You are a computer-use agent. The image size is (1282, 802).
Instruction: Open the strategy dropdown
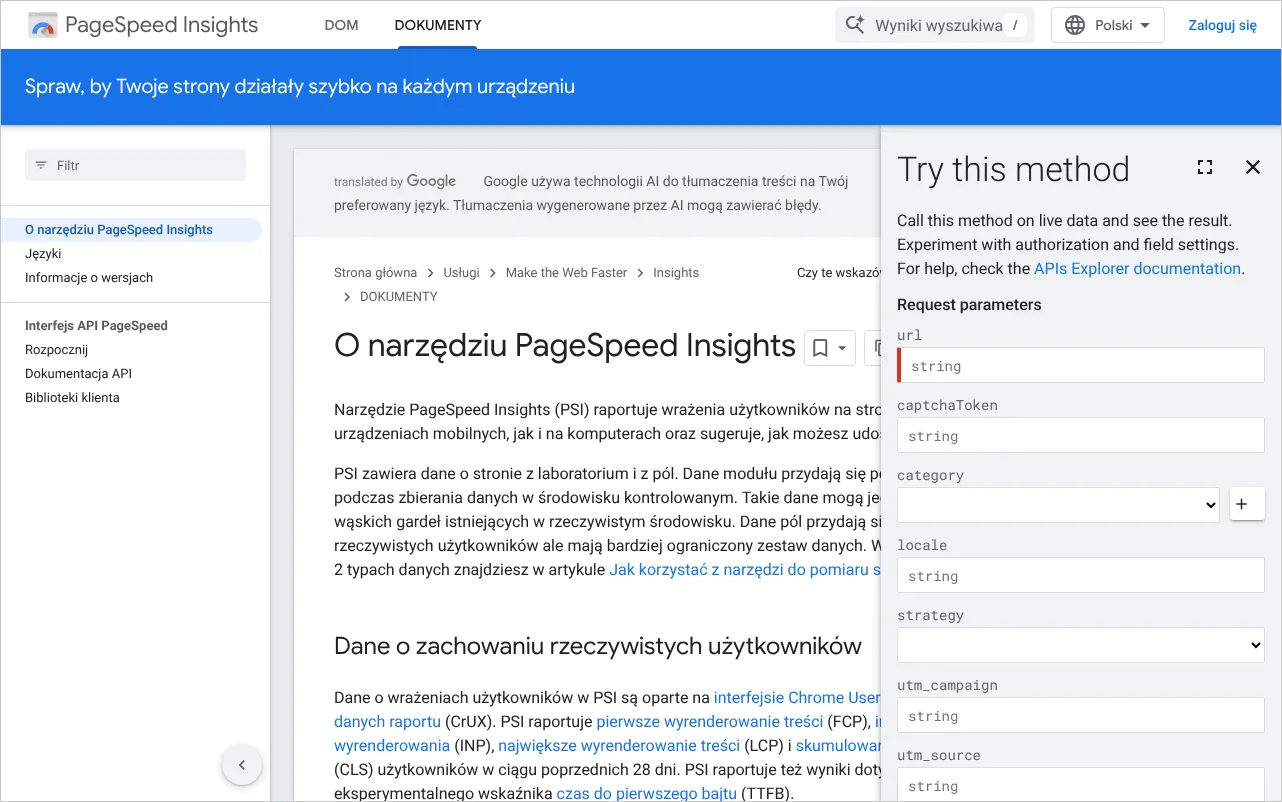pyautogui.click(x=1081, y=645)
